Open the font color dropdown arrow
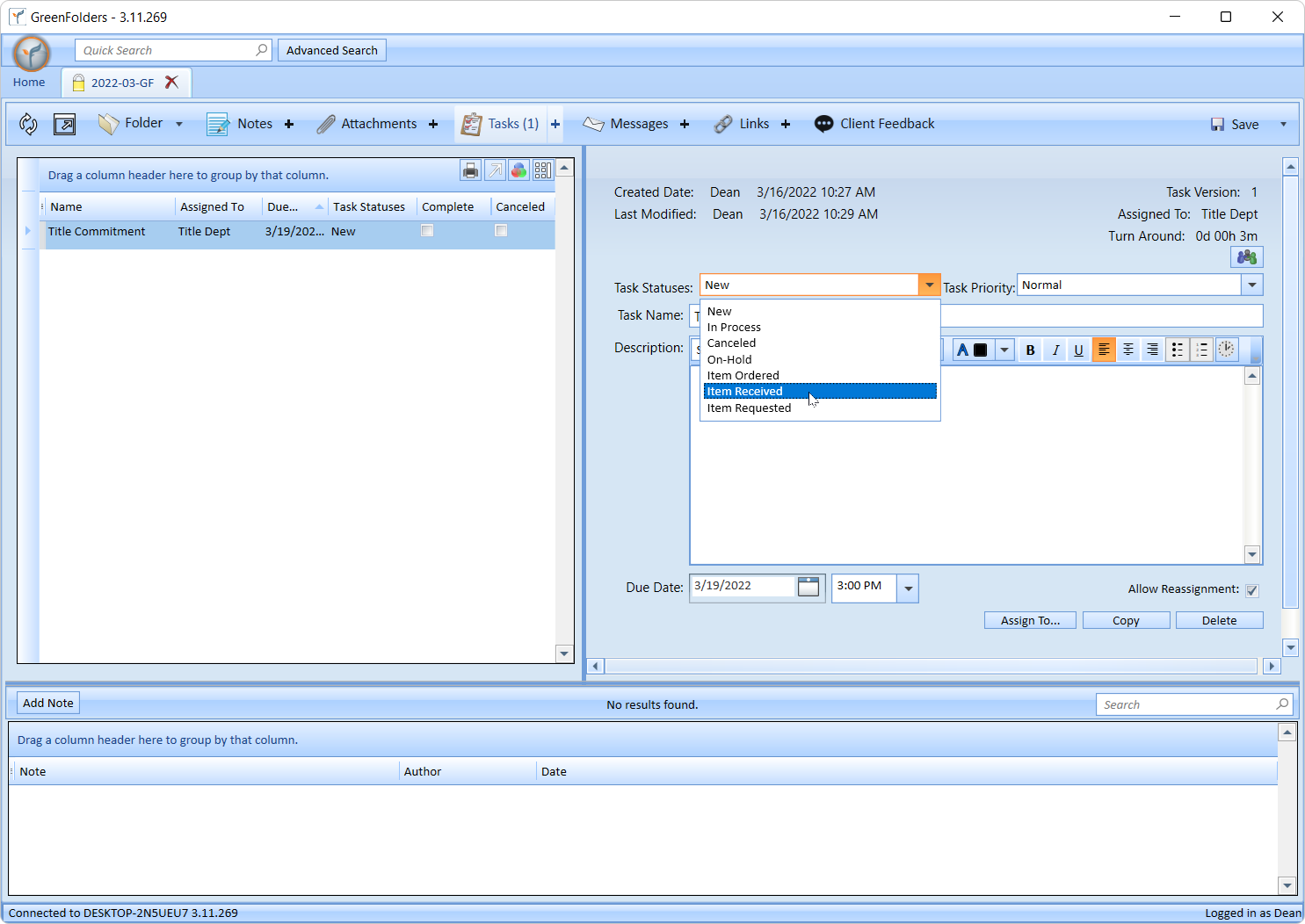This screenshot has height=924, width=1305. (1004, 350)
